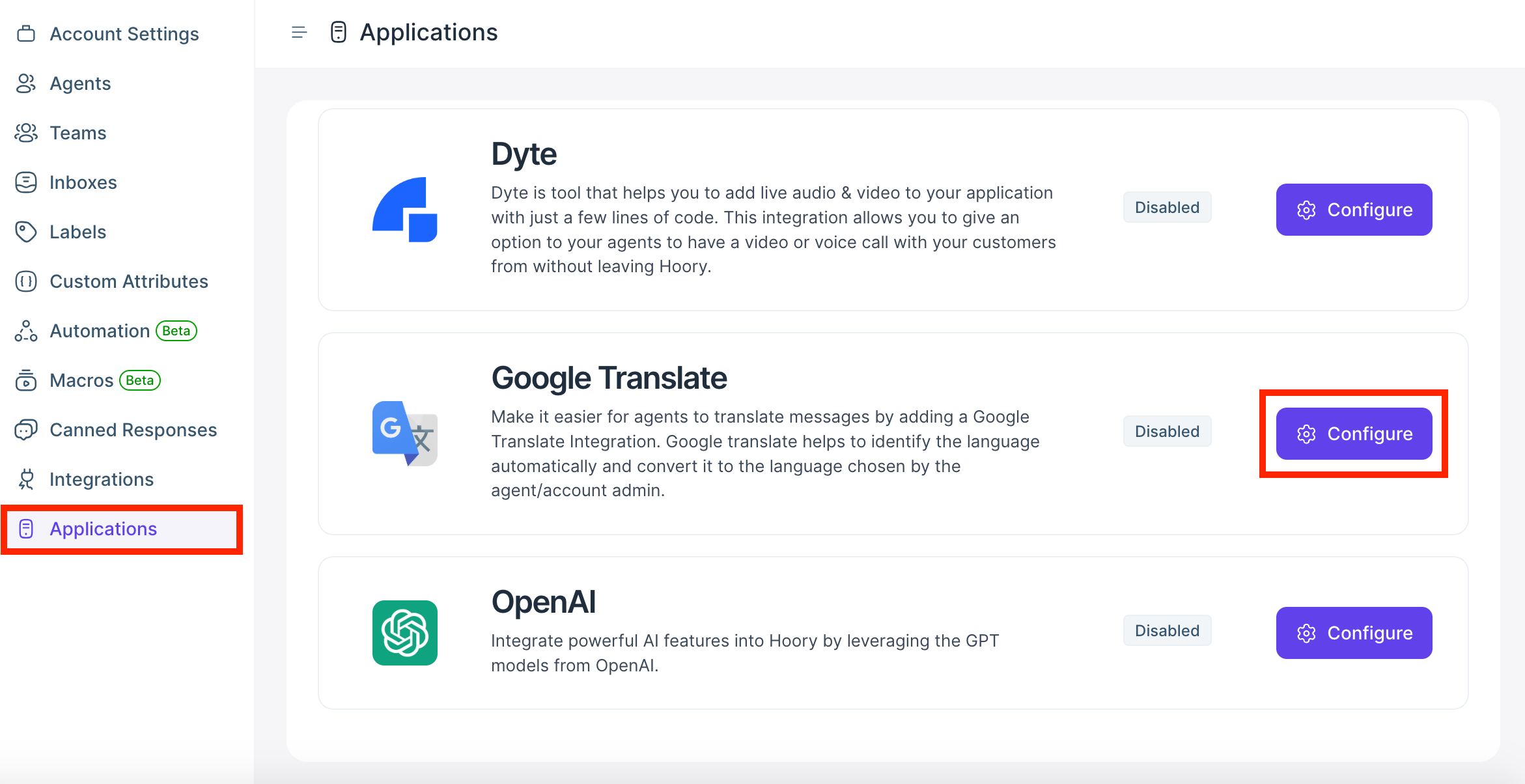1525x784 pixels.
Task: Click the Agents sidebar icon
Action: 26,83
